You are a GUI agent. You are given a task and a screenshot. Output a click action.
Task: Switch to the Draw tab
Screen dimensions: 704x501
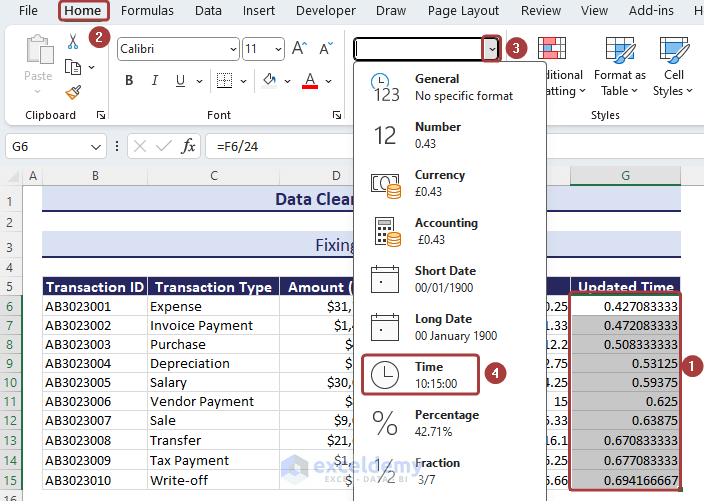[x=391, y=10]
